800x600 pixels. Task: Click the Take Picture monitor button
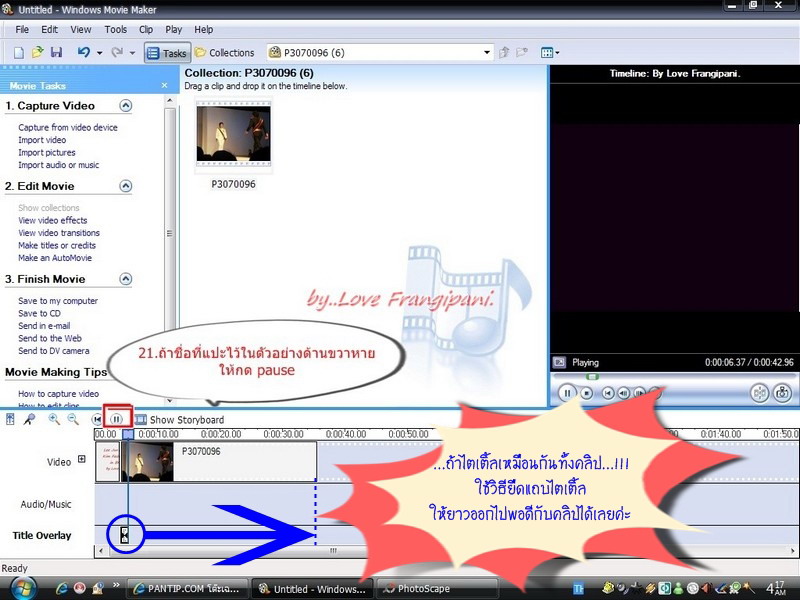tap(782, 393)
